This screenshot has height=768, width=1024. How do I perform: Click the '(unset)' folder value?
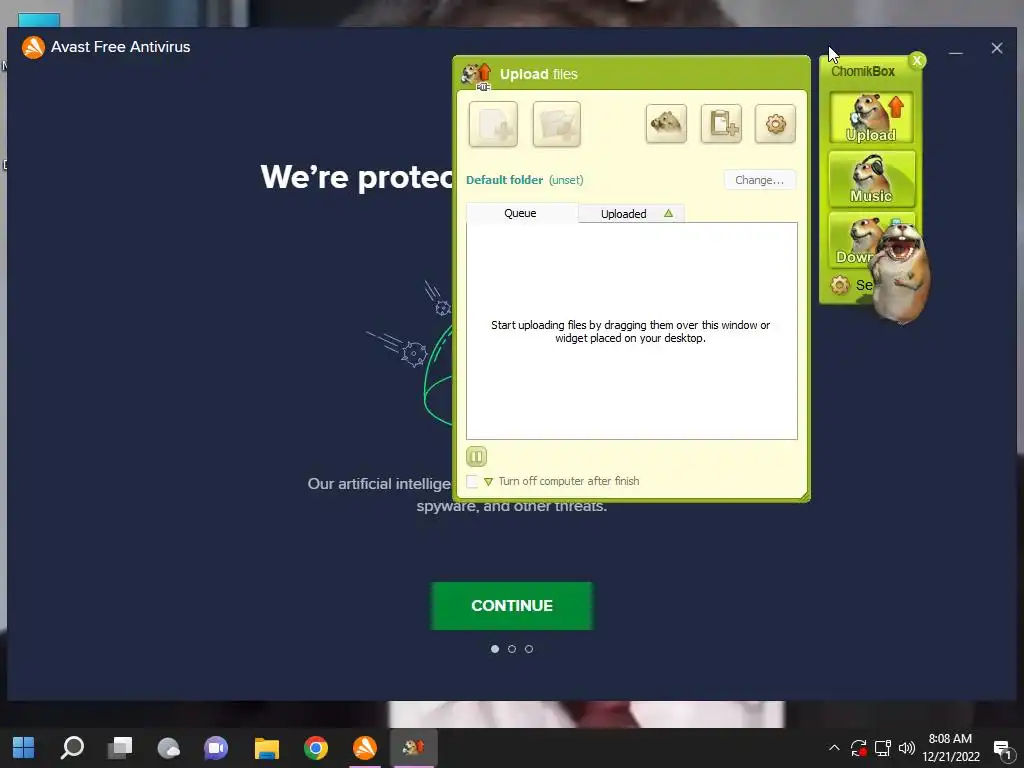(x=566, y=180)
